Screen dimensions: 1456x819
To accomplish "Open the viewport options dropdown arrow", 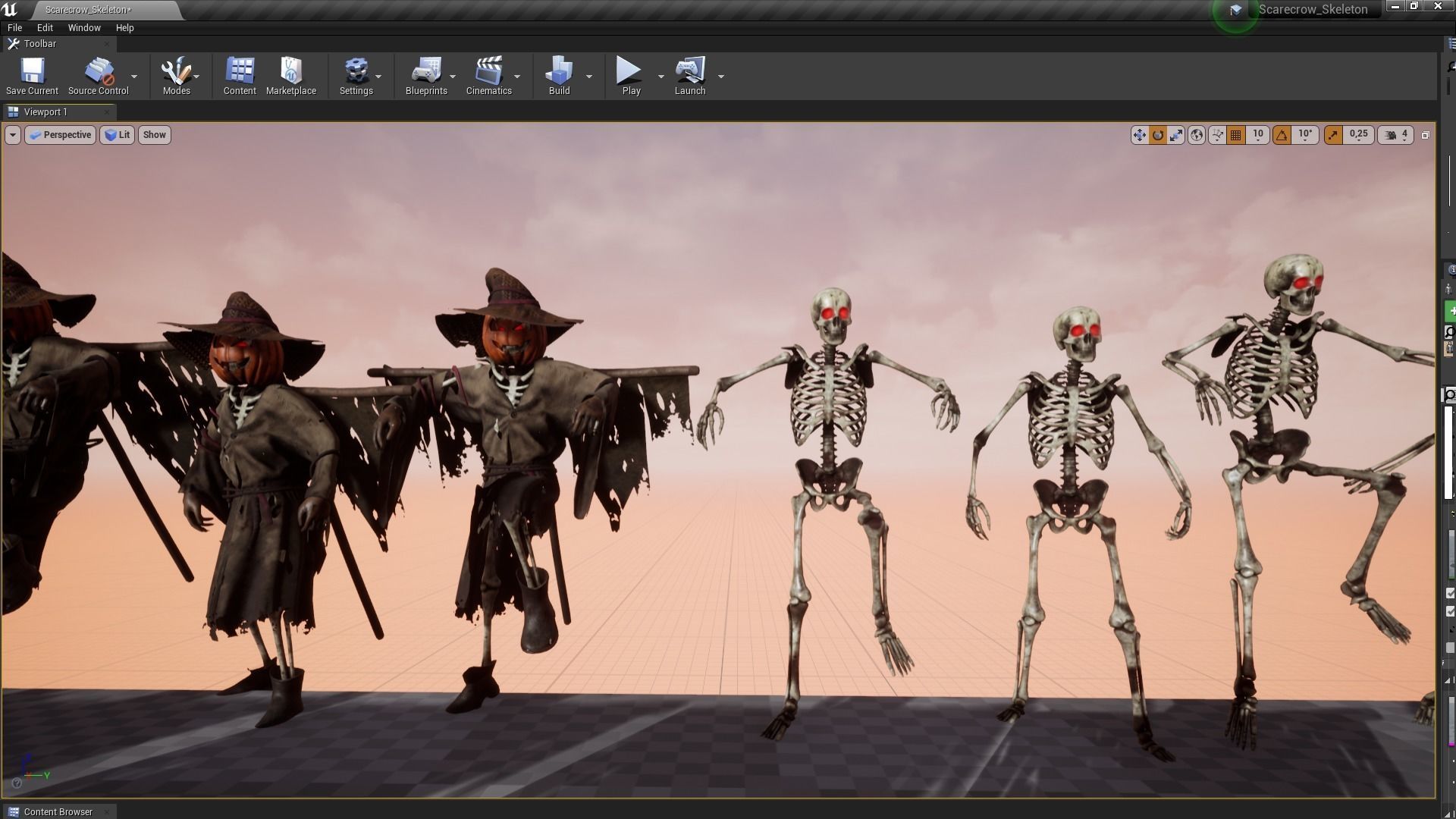I will click(12, 135).
